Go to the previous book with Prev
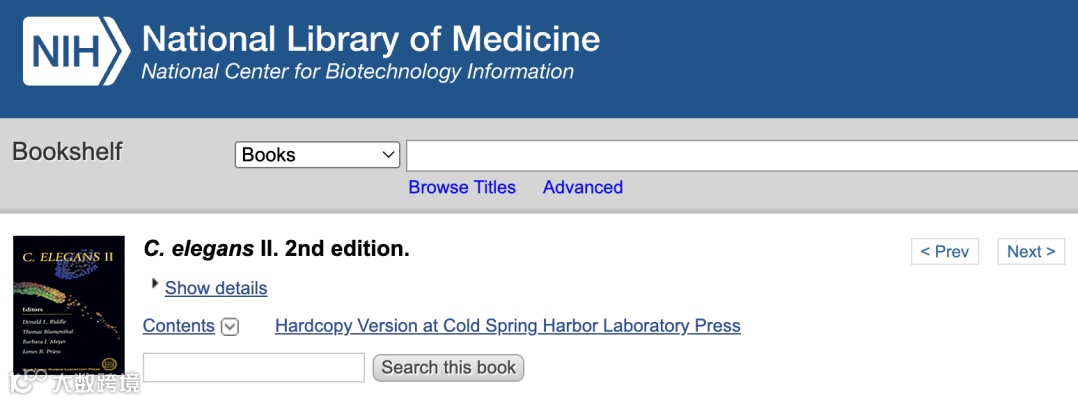The image size is (1078, 402). tap(944, 252)
